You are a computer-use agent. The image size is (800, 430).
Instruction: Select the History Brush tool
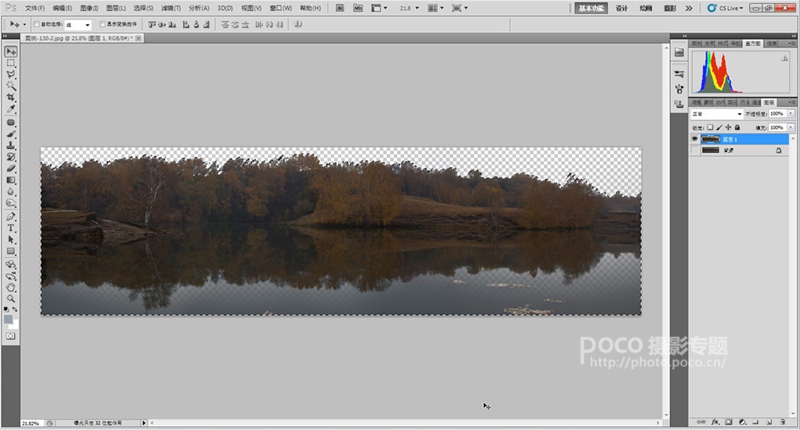pyautogui.click(x=11, y=157)
